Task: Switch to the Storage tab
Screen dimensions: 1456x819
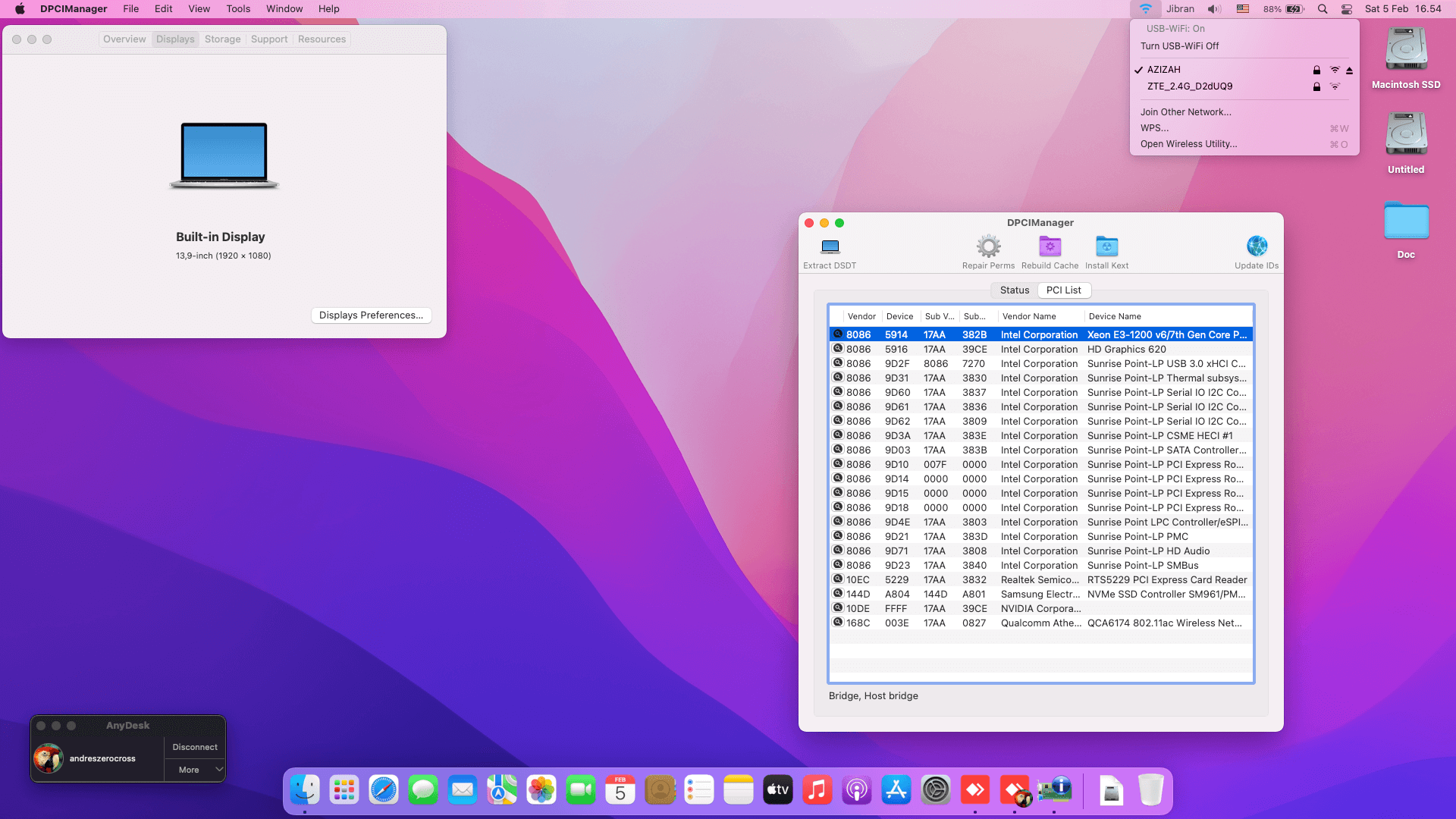Action: (222, 39)
